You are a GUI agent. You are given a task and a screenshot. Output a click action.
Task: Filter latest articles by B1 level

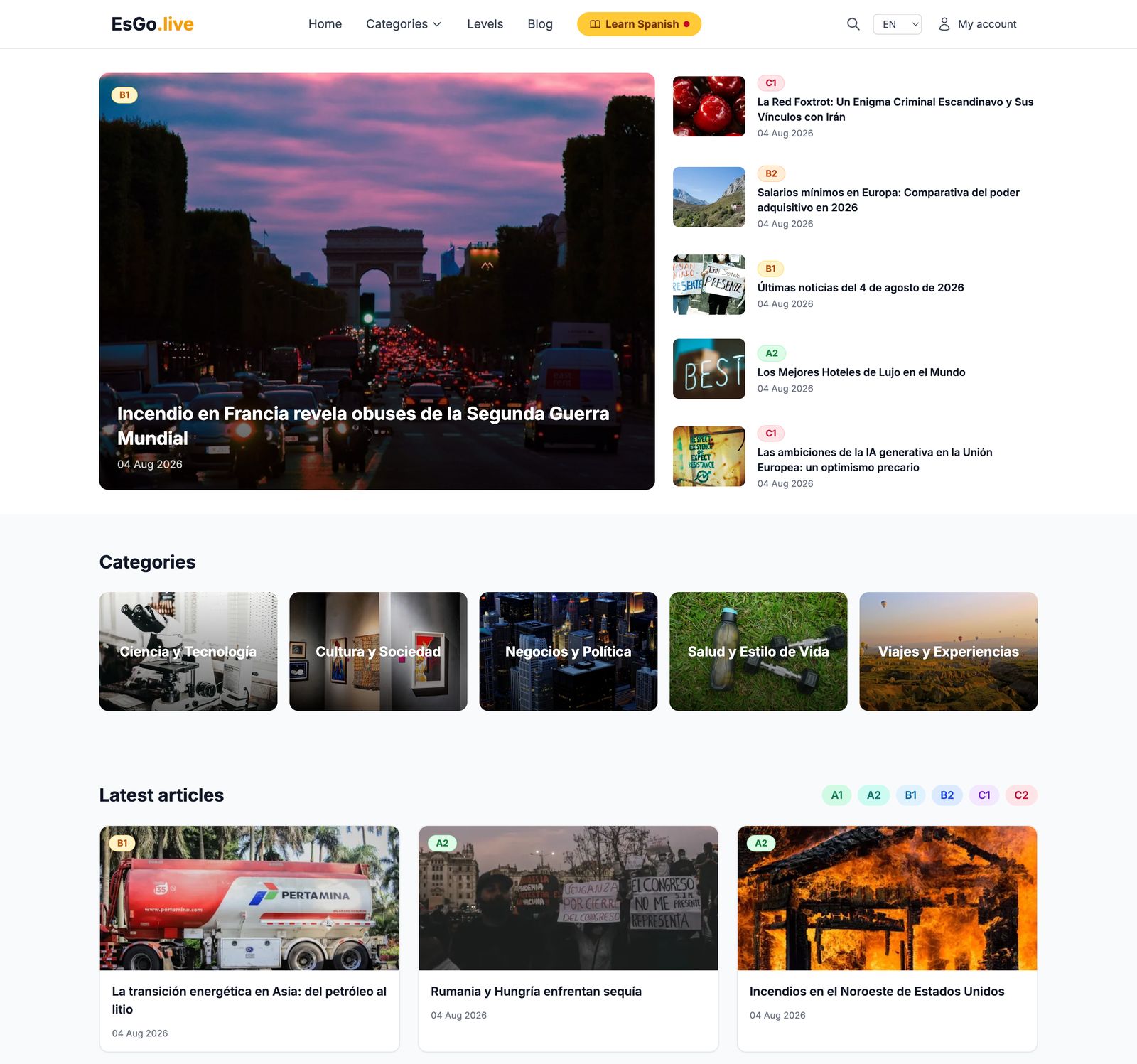click(910, 795)
